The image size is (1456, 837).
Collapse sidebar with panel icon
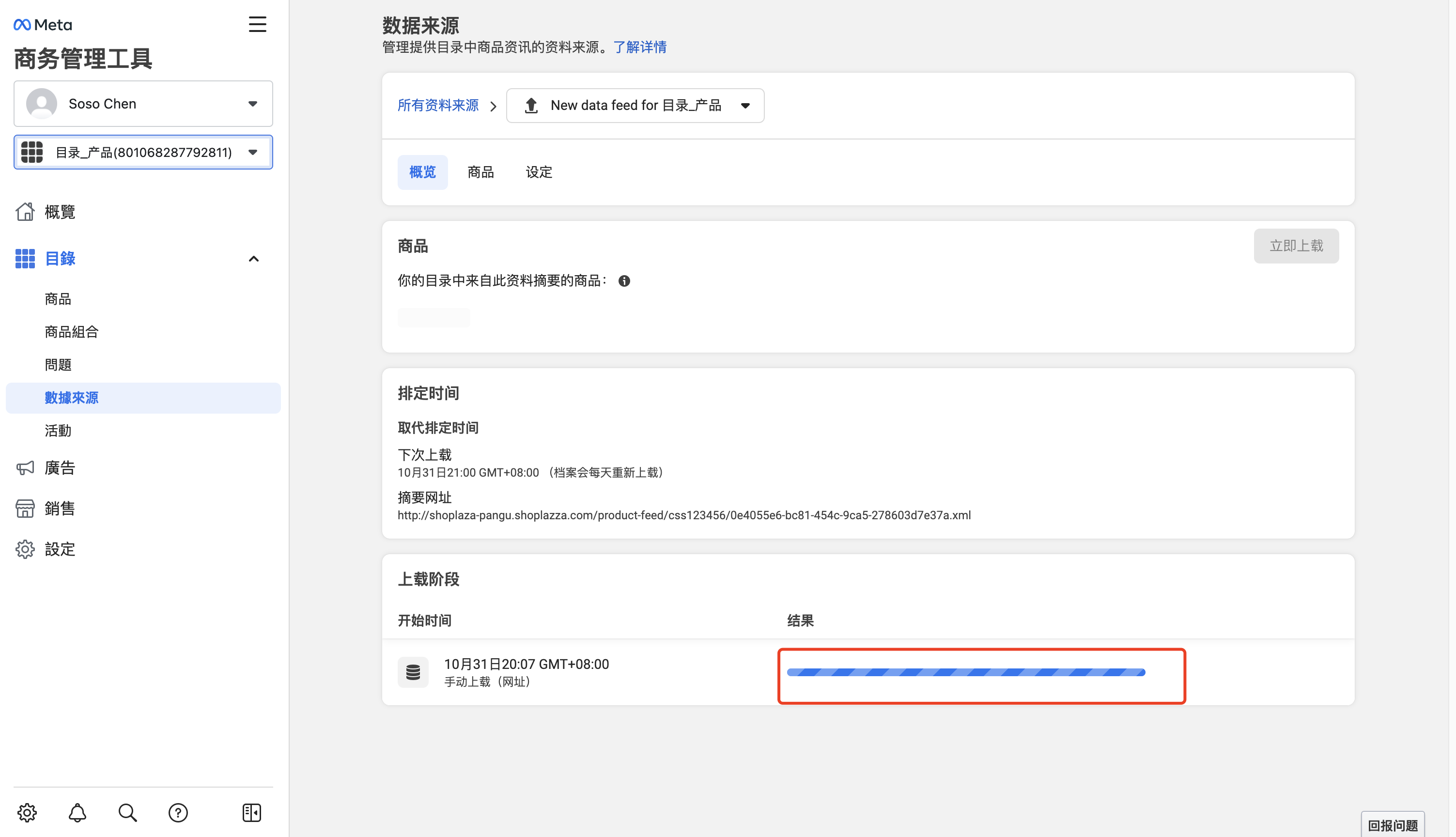click(251, 812)
